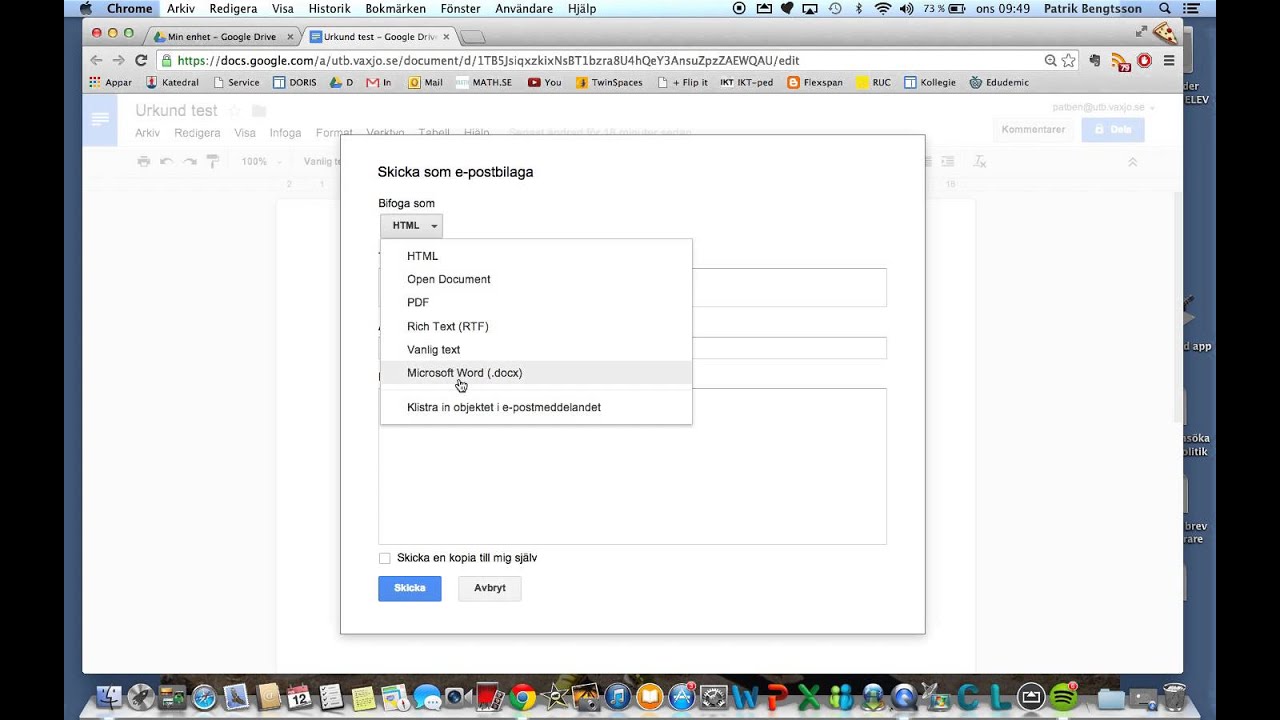
Task: Open the Mail bookmark
Action: (x=426, y=82)
